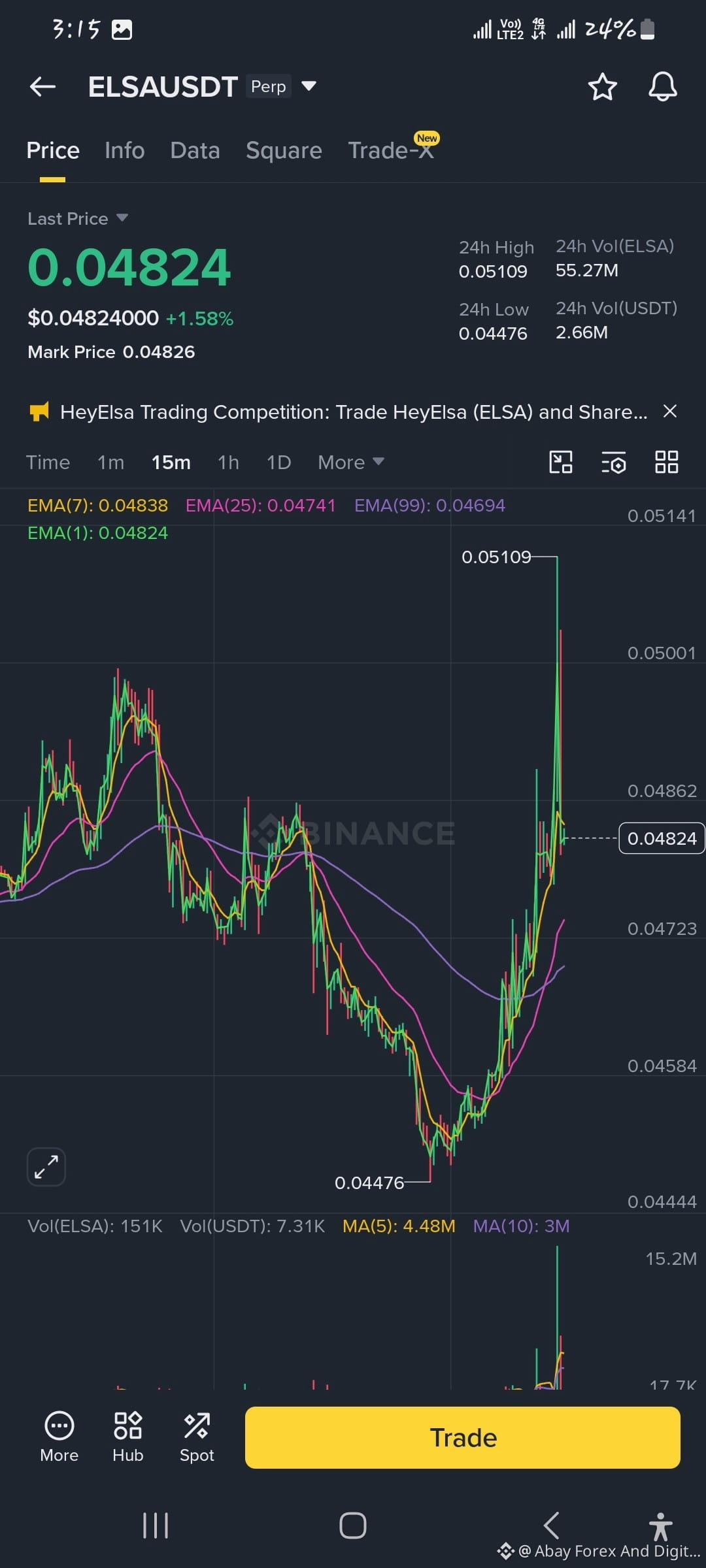Select the 1D chart interval
706x1568 pixels.
point(278,463)
